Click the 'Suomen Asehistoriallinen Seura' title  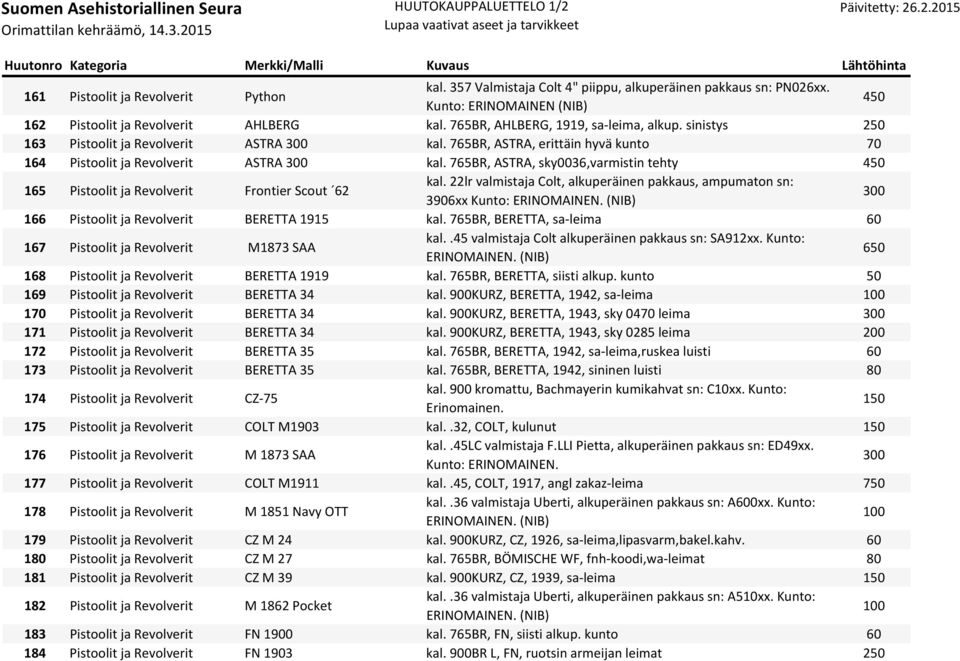[122, 9]
